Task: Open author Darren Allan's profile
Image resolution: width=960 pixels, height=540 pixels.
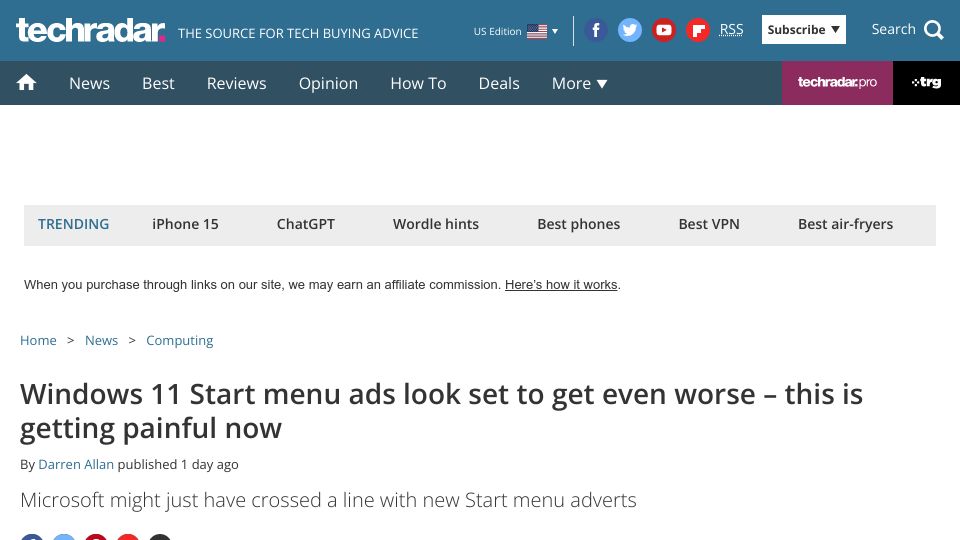Action: pyautogui.click(x=76, y=465)
